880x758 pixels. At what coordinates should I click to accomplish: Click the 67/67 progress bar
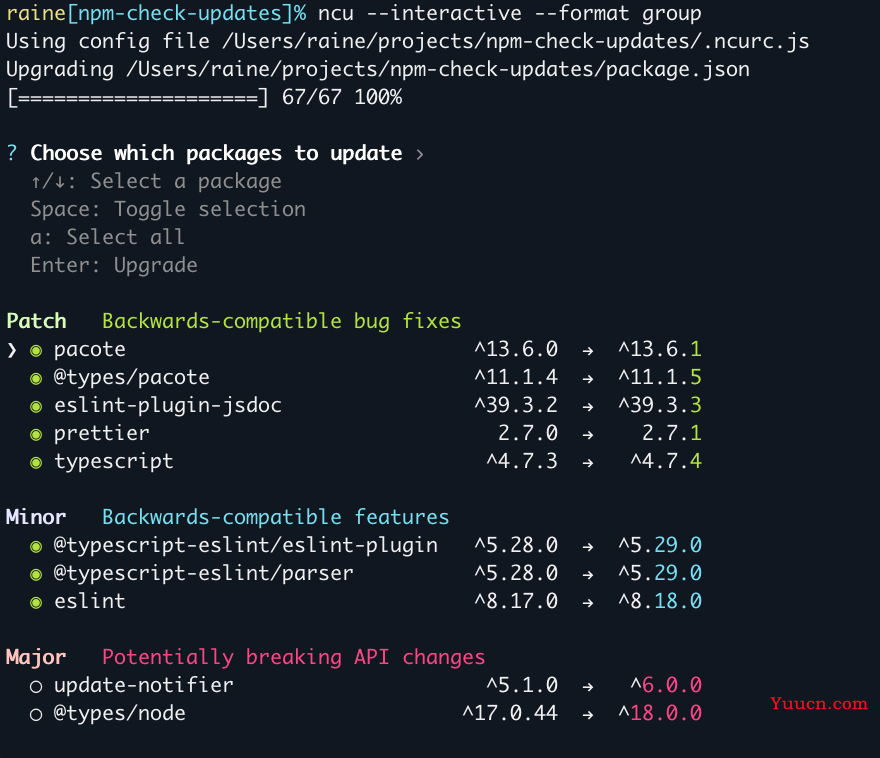(138, 98)
